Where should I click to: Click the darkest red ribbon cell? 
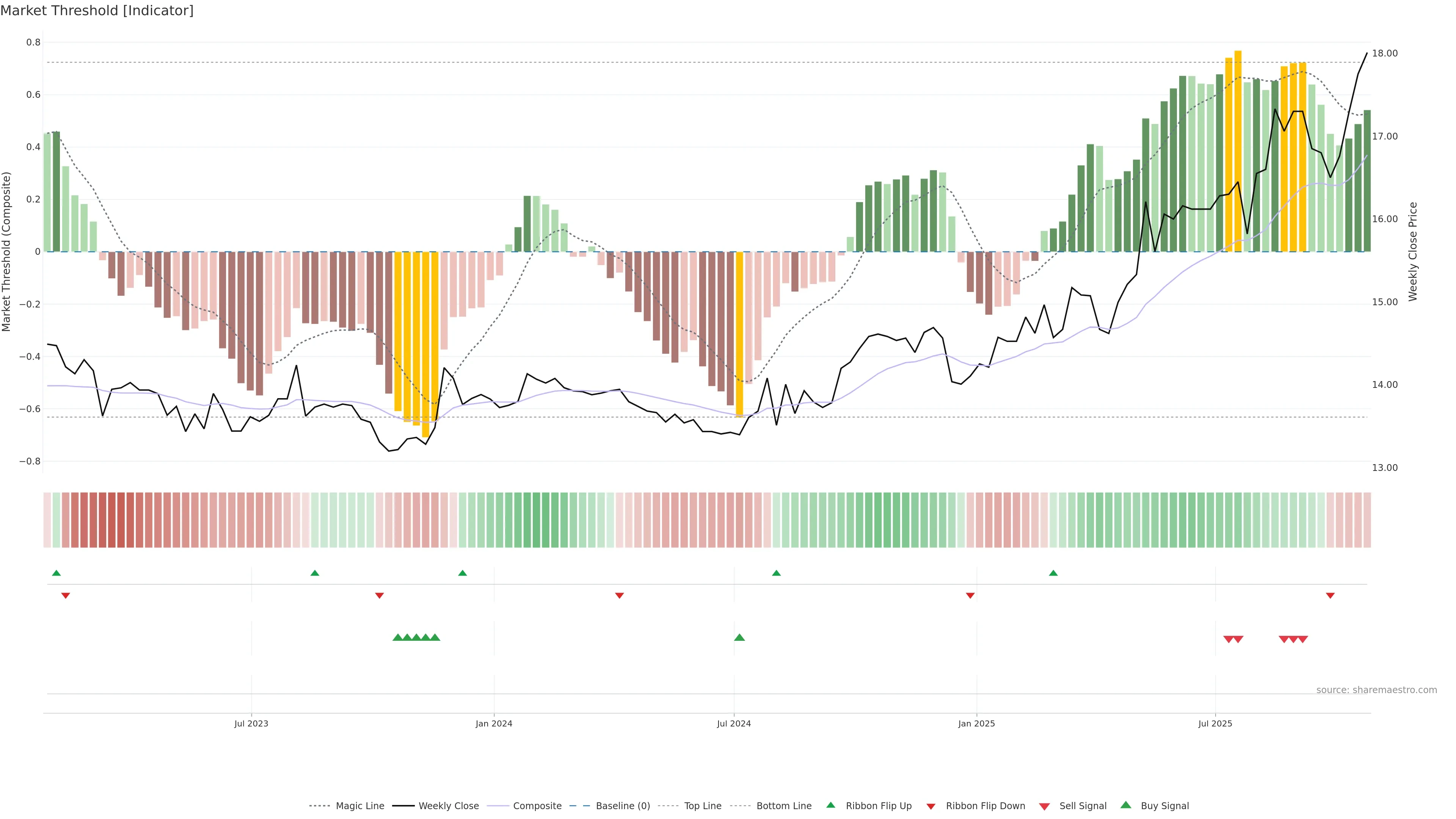point(121,519)
